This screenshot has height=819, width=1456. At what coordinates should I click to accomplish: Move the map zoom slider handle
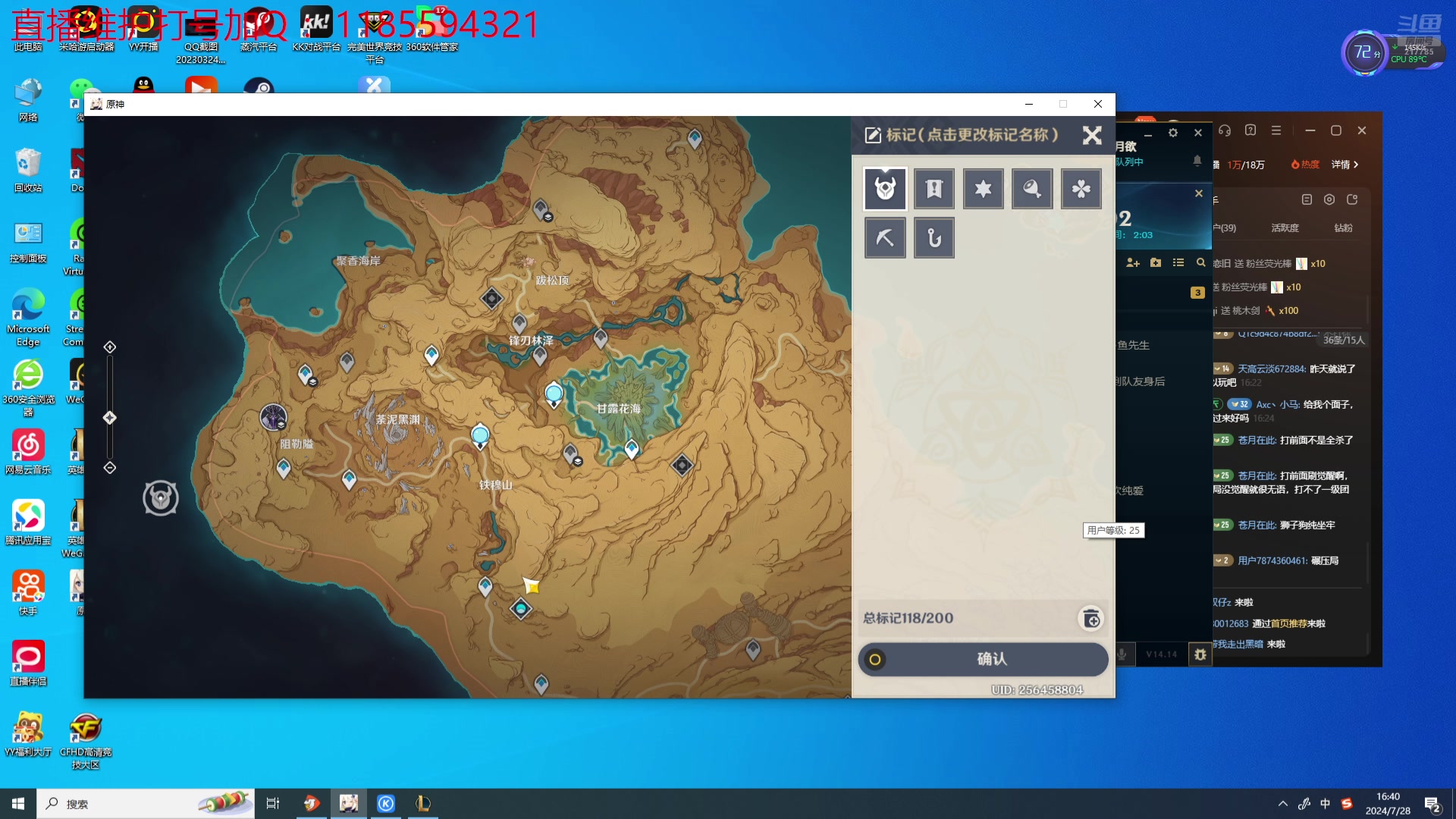pos(110,418)
